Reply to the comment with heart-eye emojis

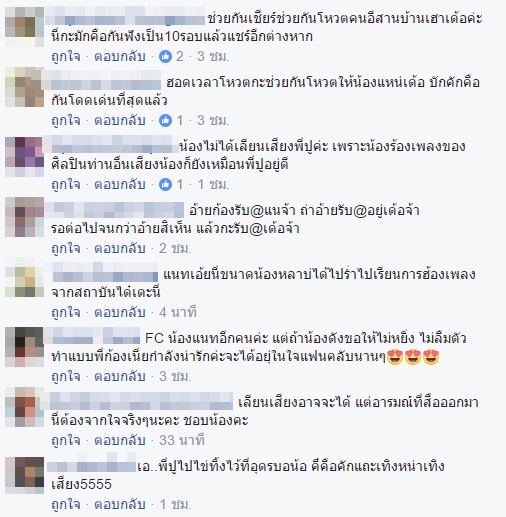click(120, 376)
